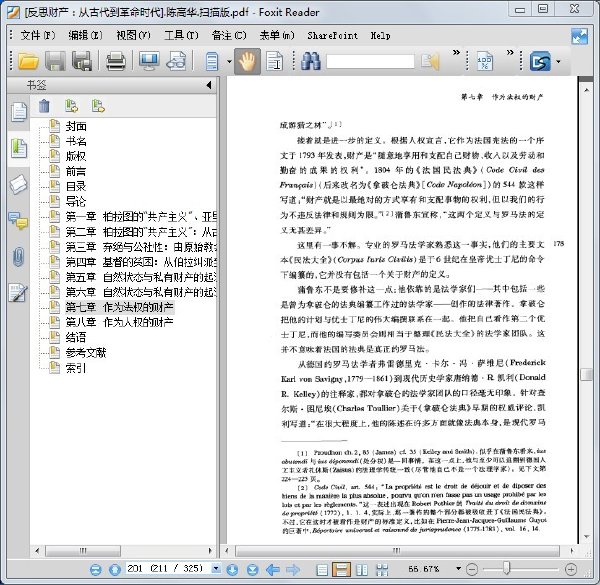Open the SharePoint menu
Image resolution: width=600 pixels, height=585 pixels.
(x=333, y=36)
